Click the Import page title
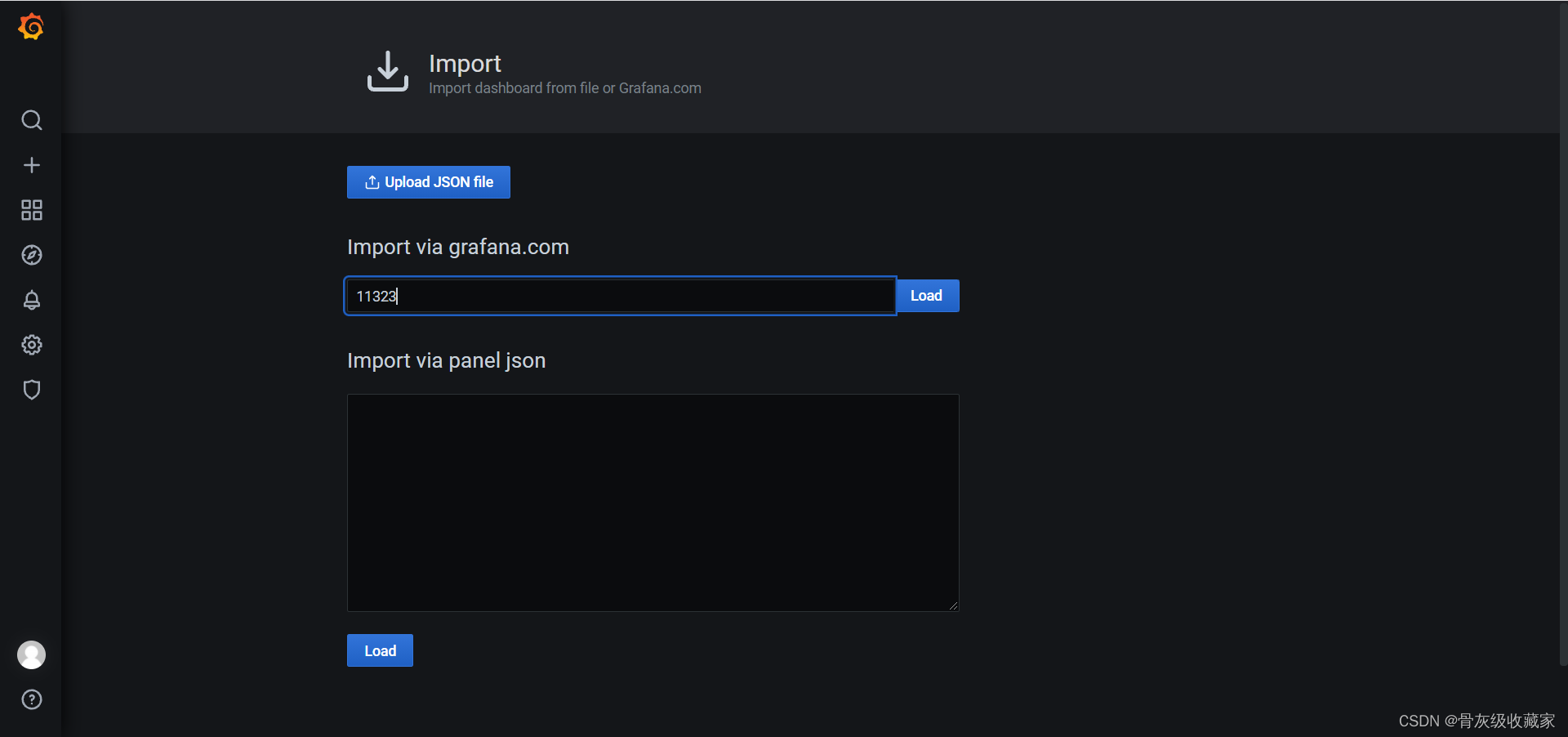Image resolution: width=1568 pixels, height=737 pixels. click(x=465, y=63)
